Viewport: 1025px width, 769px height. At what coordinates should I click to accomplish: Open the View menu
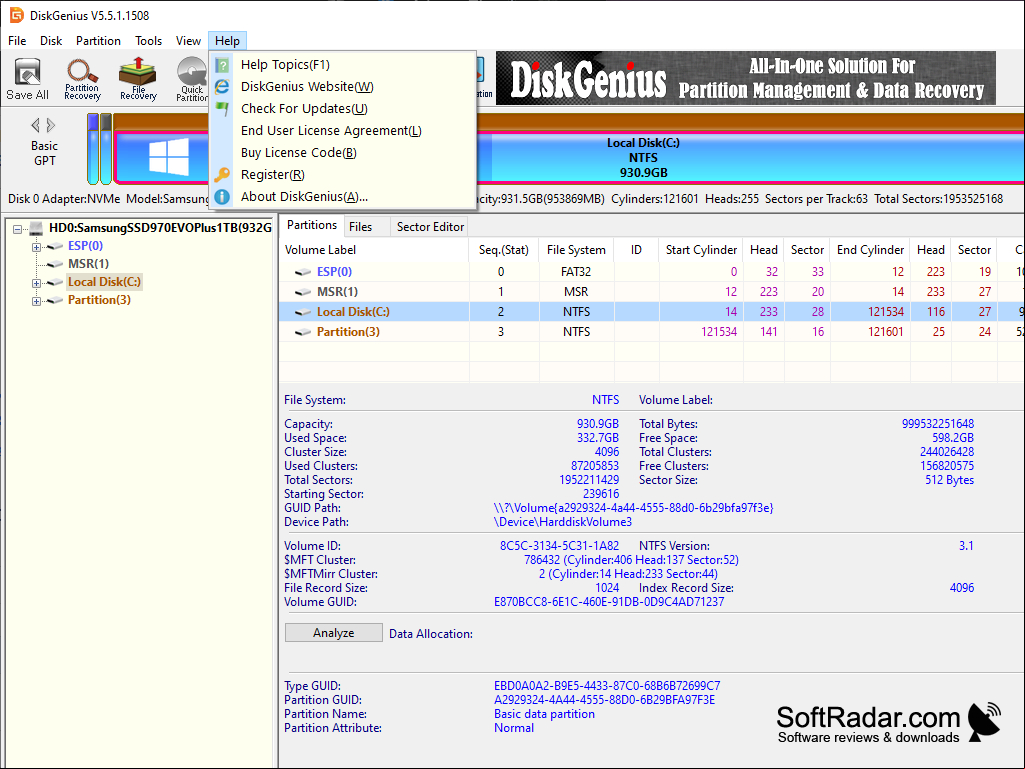[x=188, y=41]
